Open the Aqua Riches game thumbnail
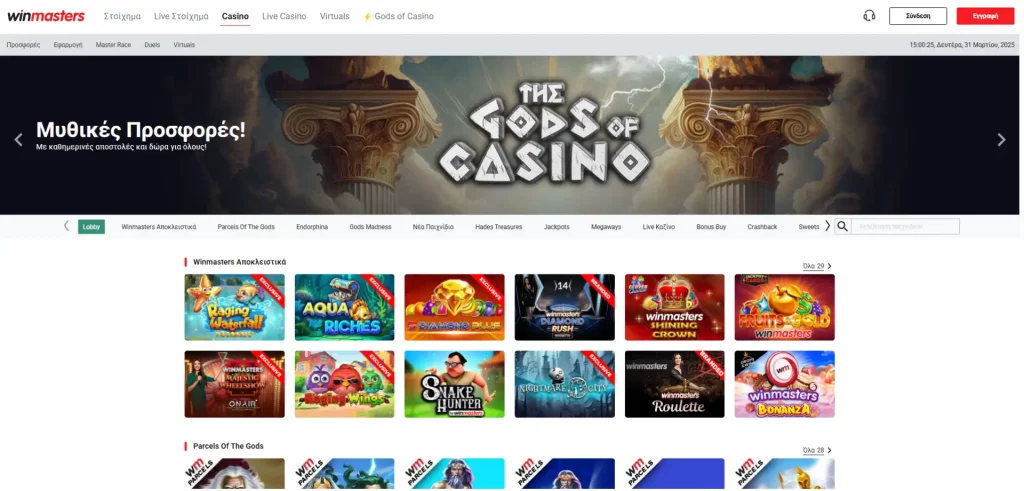The image size is (1024, 491). [x=344, y=307]
